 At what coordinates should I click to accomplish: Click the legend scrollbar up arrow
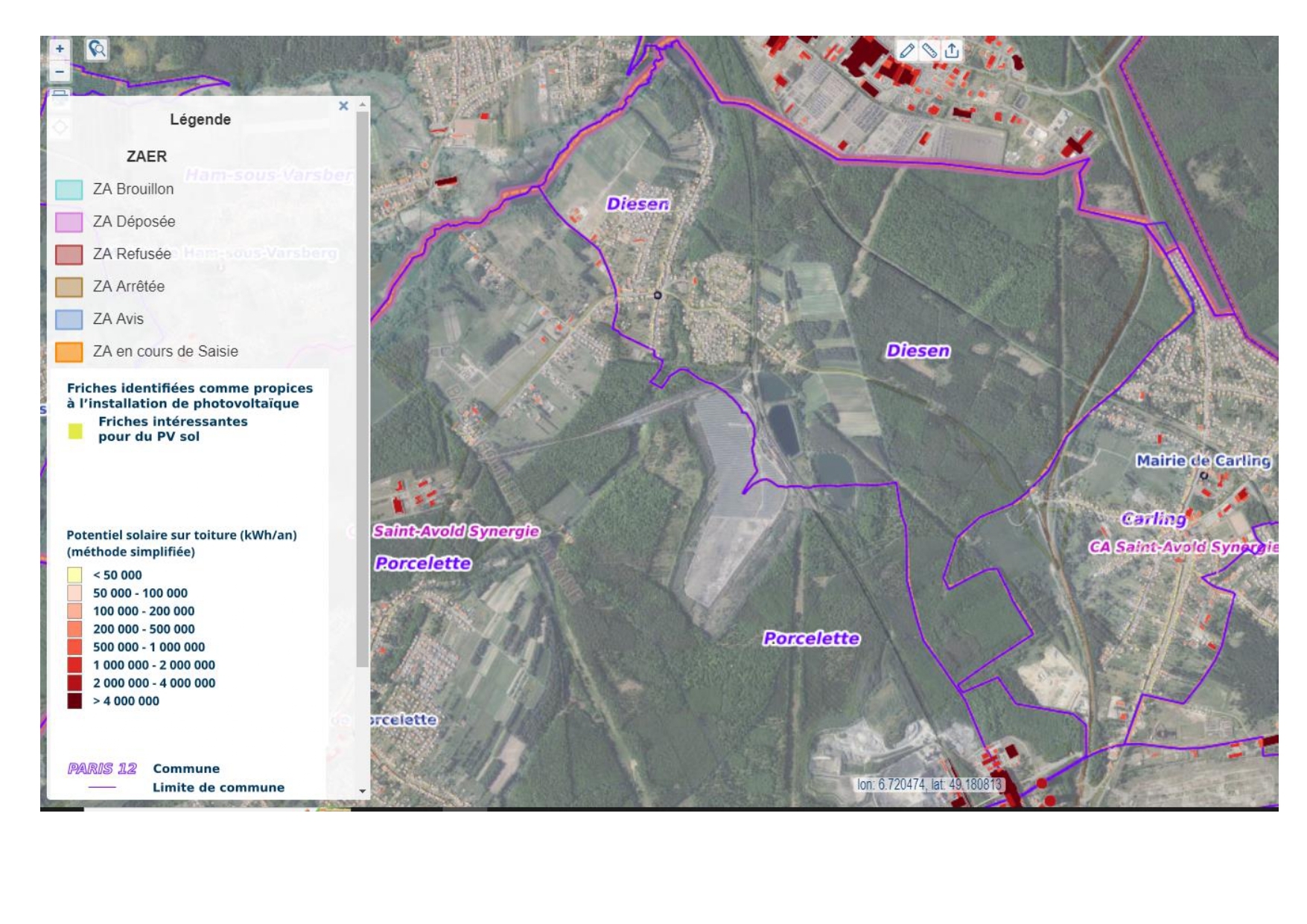363,104
